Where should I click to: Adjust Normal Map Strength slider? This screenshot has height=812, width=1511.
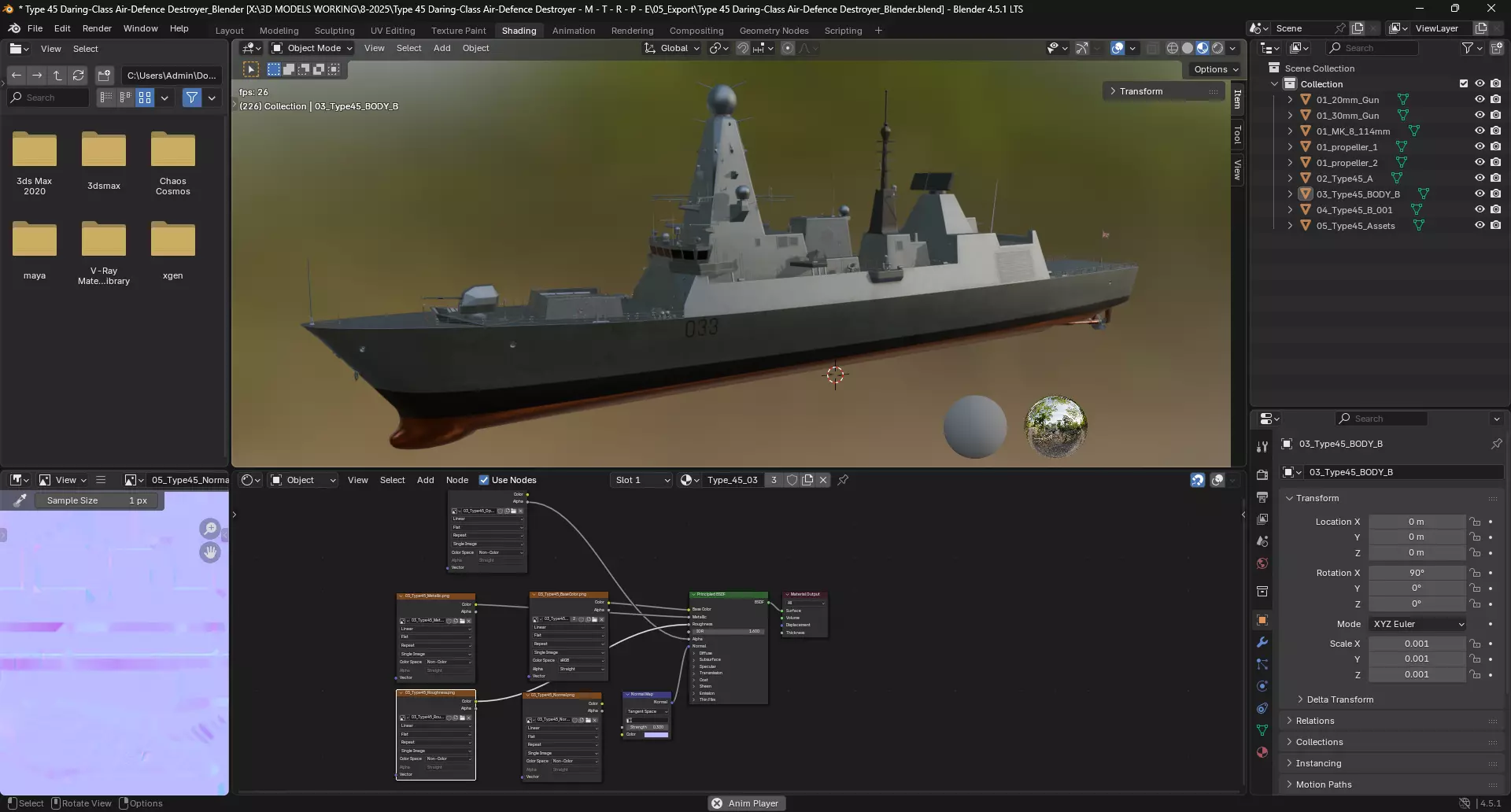click(x=647, y=727)
